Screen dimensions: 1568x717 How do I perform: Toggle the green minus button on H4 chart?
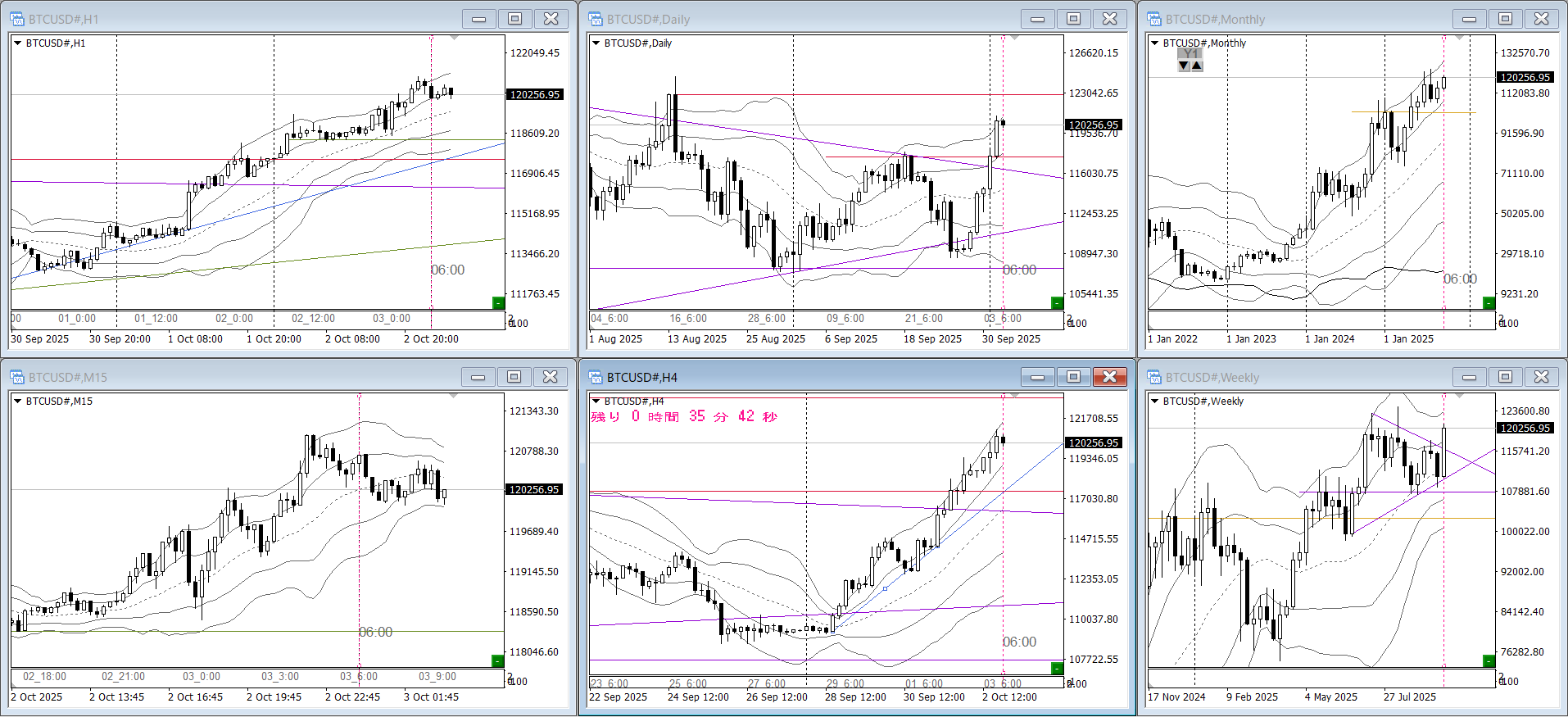[1057, 669]
